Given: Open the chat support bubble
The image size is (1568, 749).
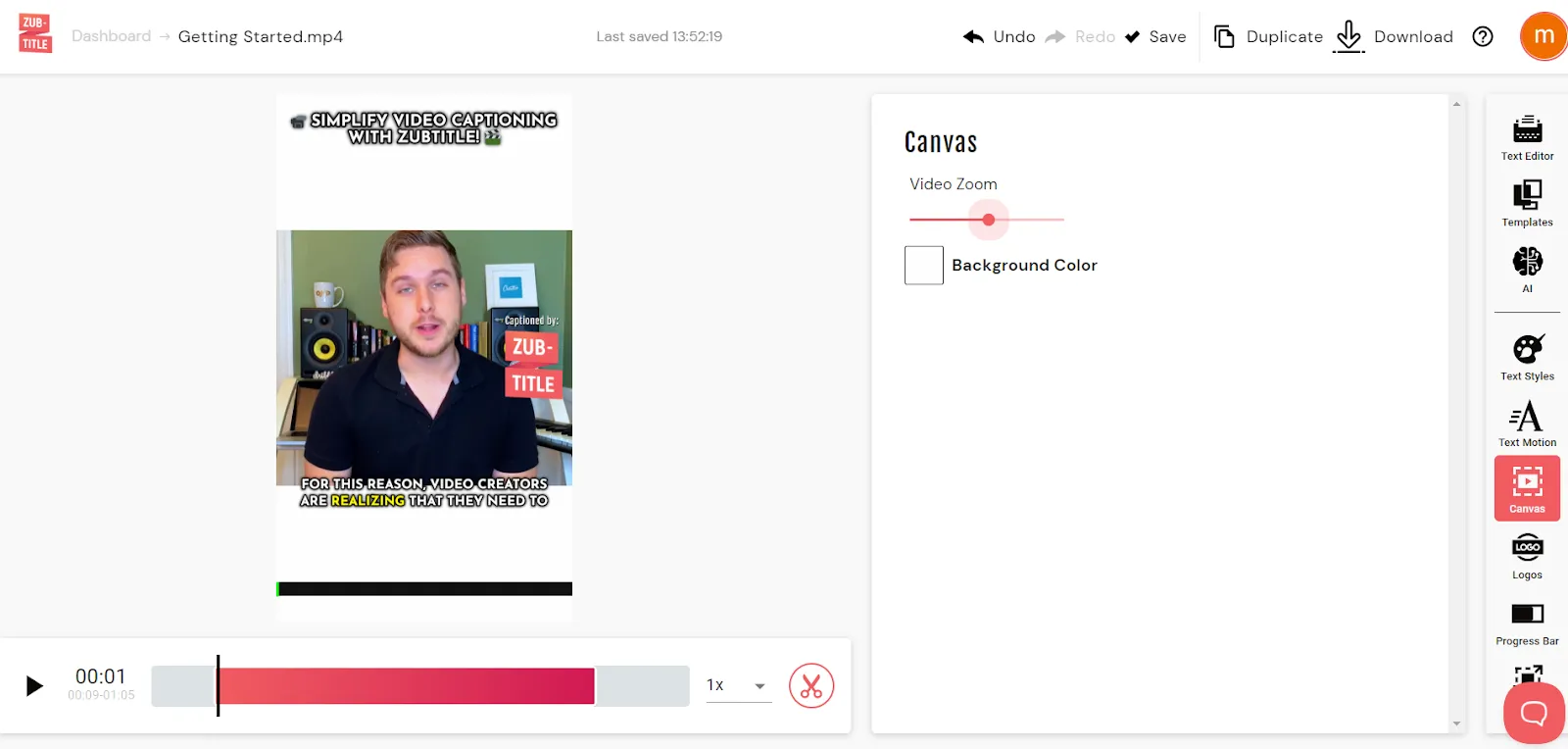Looking at the screenshot, I should coord(1534,713).
